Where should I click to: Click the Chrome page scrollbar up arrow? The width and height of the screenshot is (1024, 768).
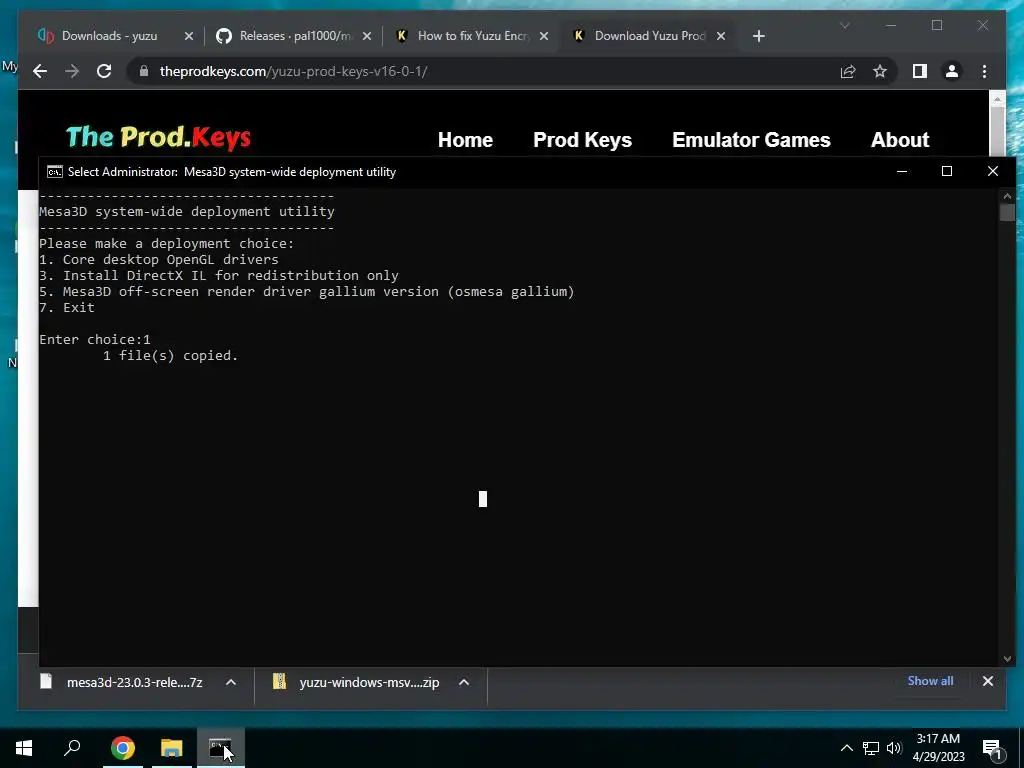997,99
